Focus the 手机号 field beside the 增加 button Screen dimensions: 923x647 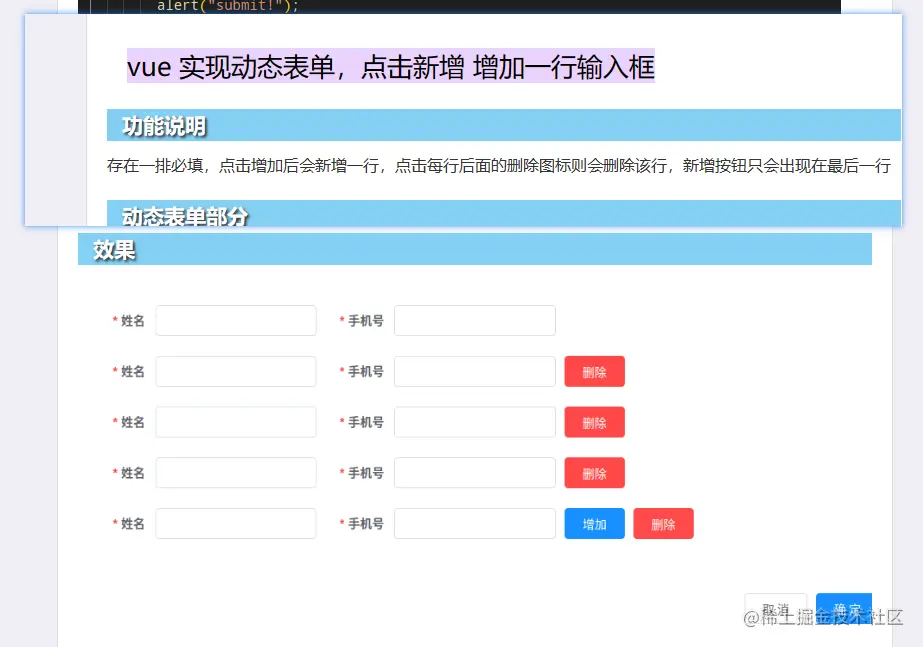(475, 523)
